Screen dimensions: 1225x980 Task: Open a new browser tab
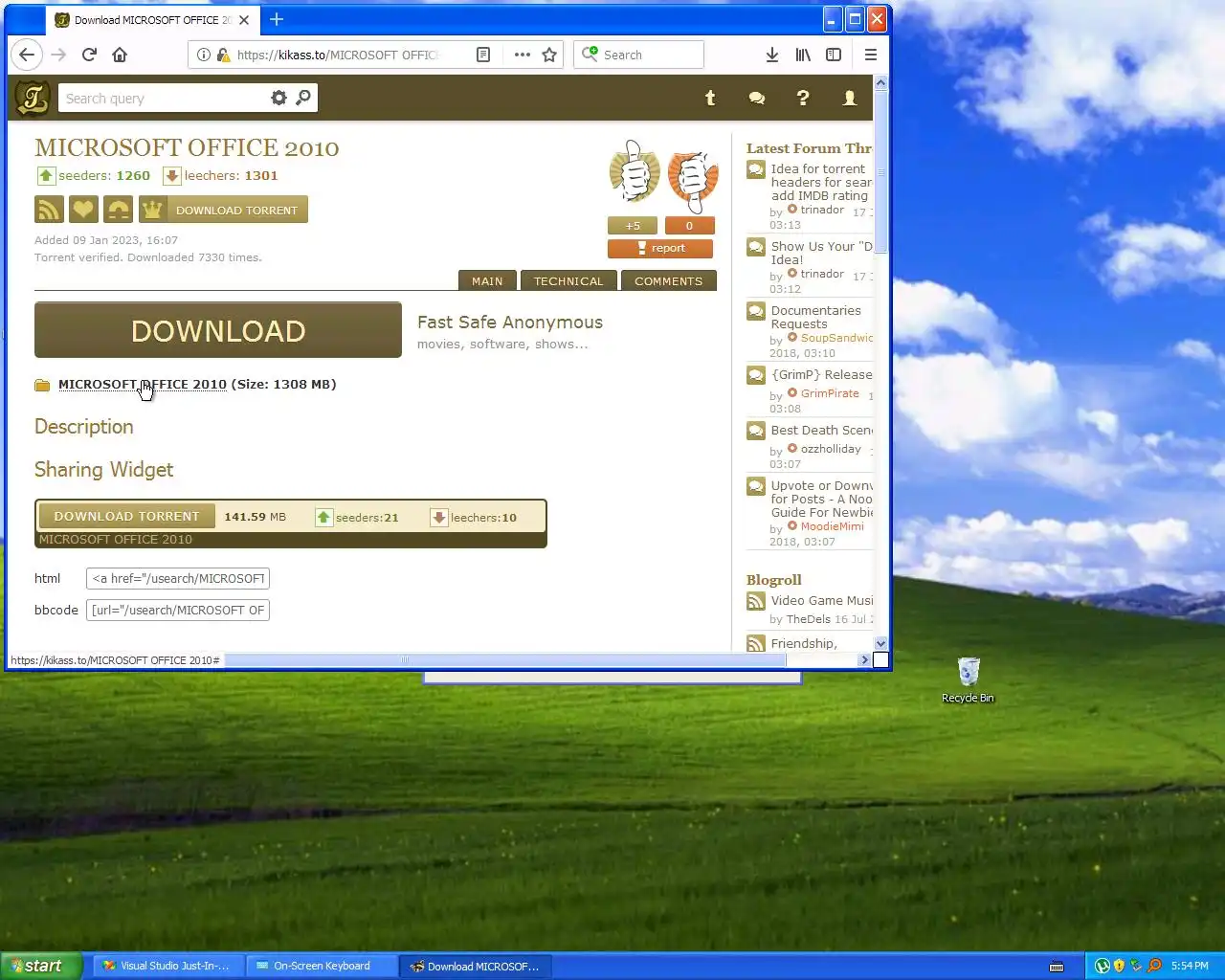277,19
